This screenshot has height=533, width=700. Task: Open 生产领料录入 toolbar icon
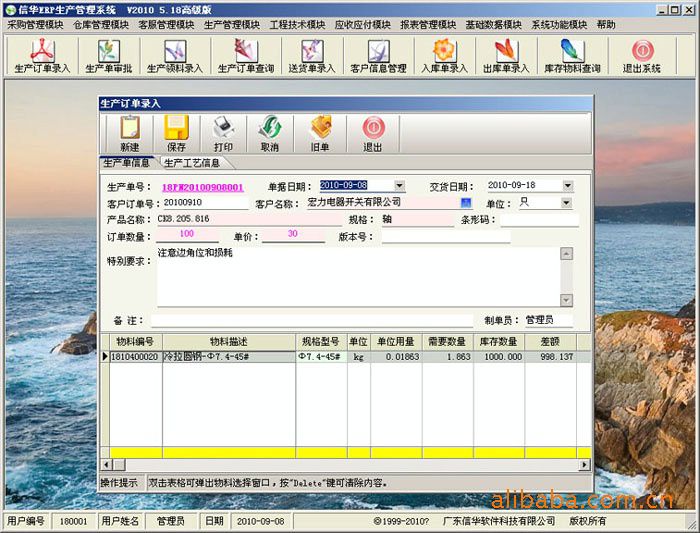point(175,56)
